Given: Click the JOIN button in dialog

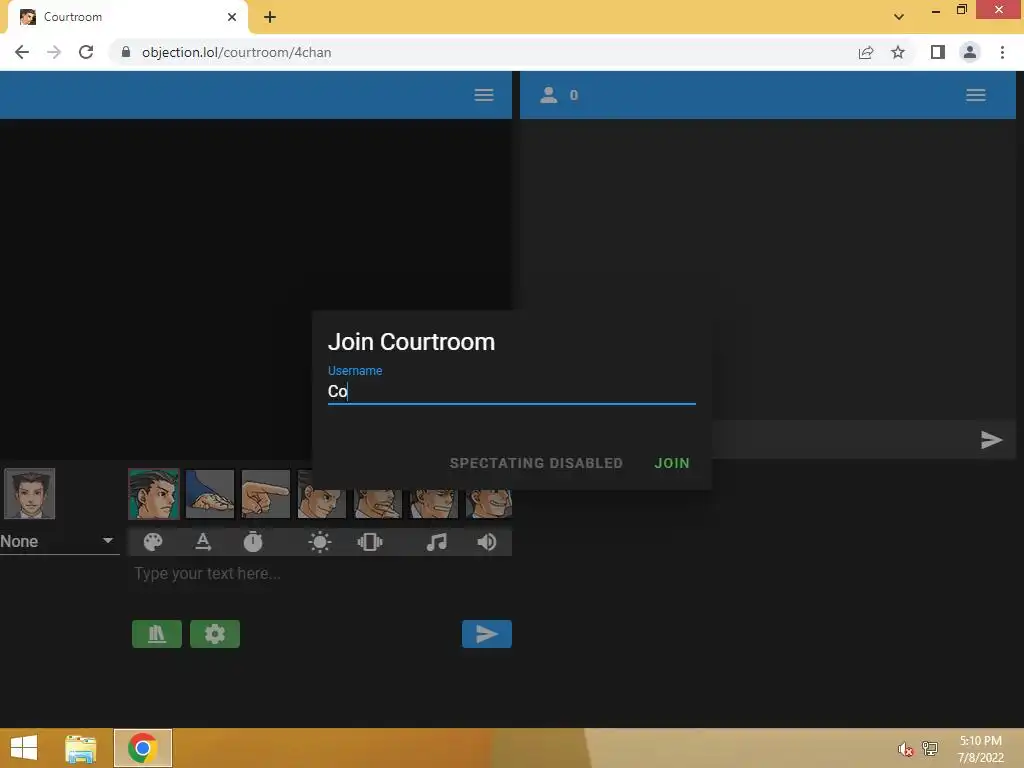Looking at the screenshot, I should coord(672,463).
